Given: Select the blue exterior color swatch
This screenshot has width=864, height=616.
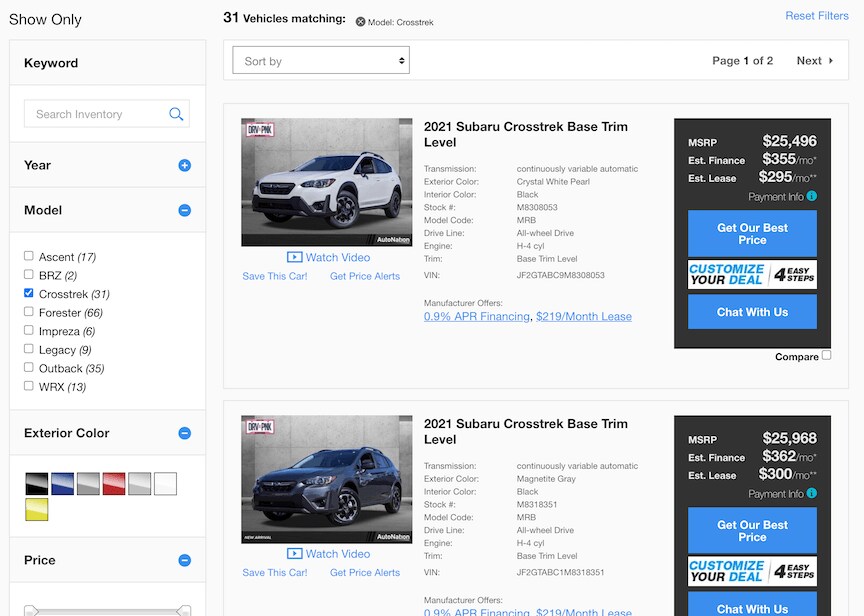Looking at the screenshot, I should [62, 484].
